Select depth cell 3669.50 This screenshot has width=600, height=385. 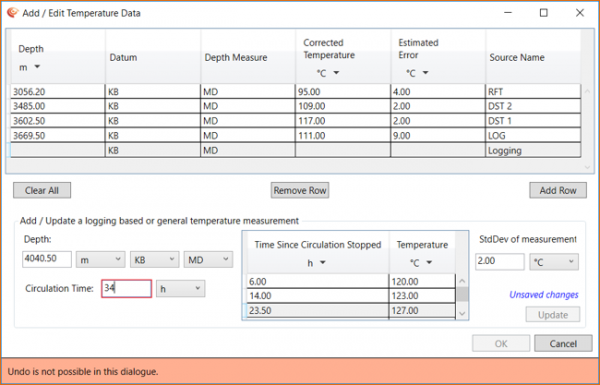(58, 135)
